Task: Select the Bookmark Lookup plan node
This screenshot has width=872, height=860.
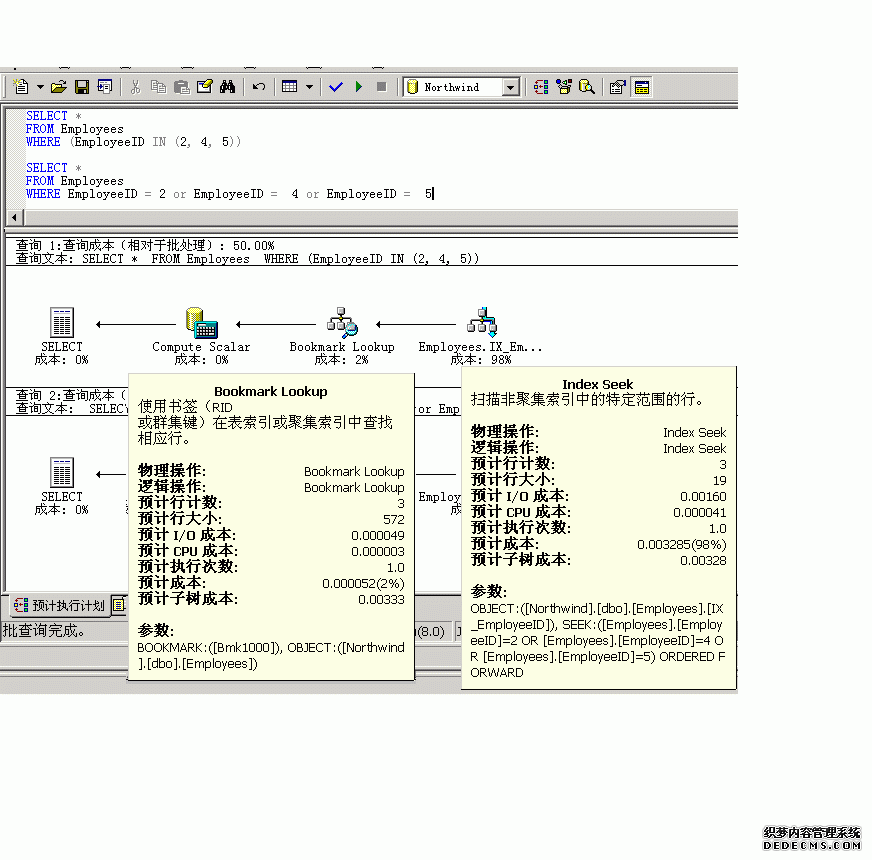Action: (342, 323)
